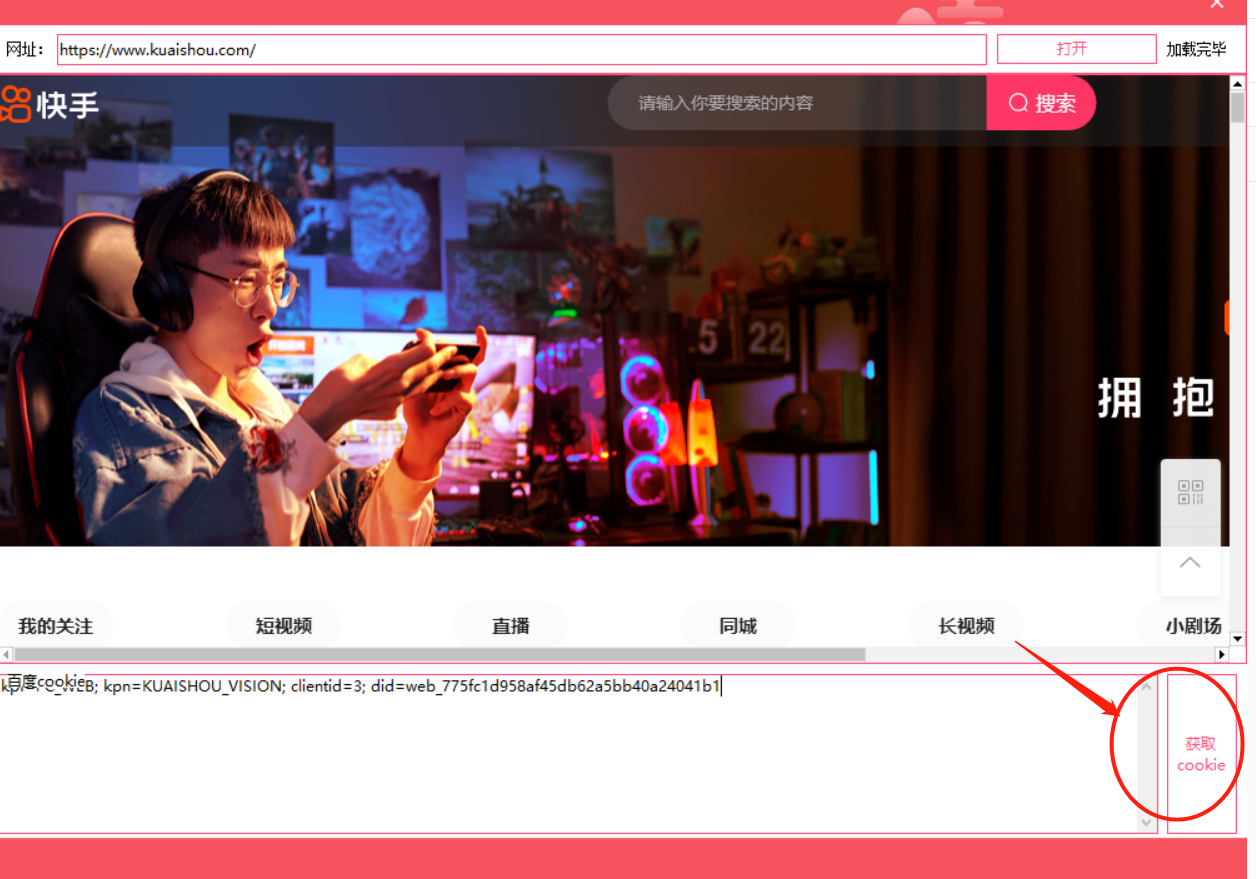The image size is (1256, 879).
Task: Click the horizontal scrollbar left arrow
Action: [5, 654]
